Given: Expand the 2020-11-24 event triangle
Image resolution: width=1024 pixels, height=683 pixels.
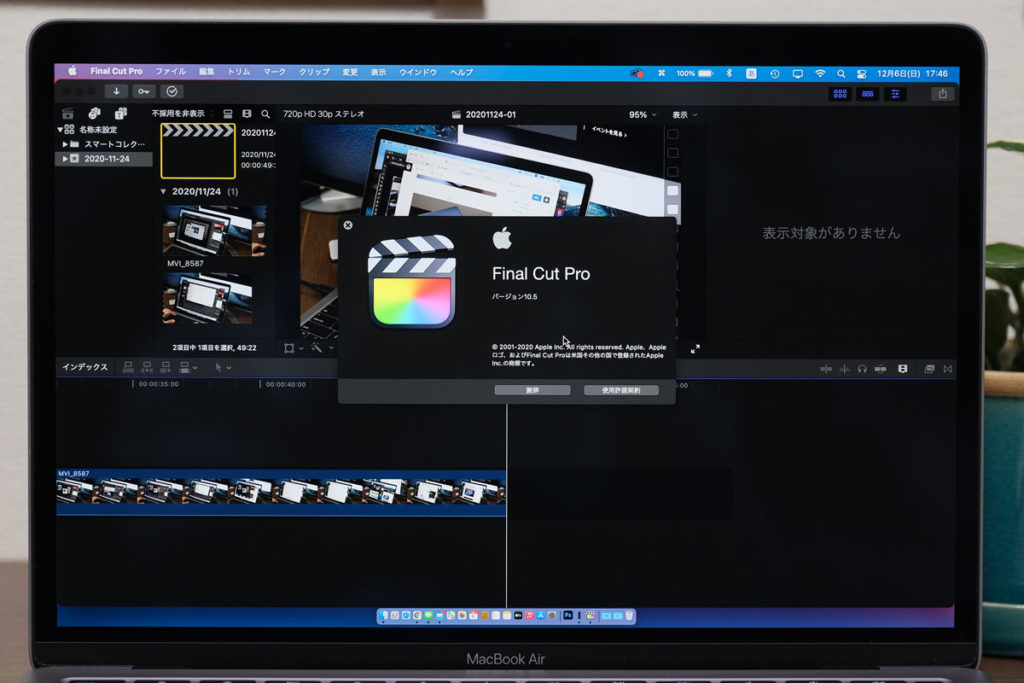Looking at the screenshot, I should pos(65,159).
